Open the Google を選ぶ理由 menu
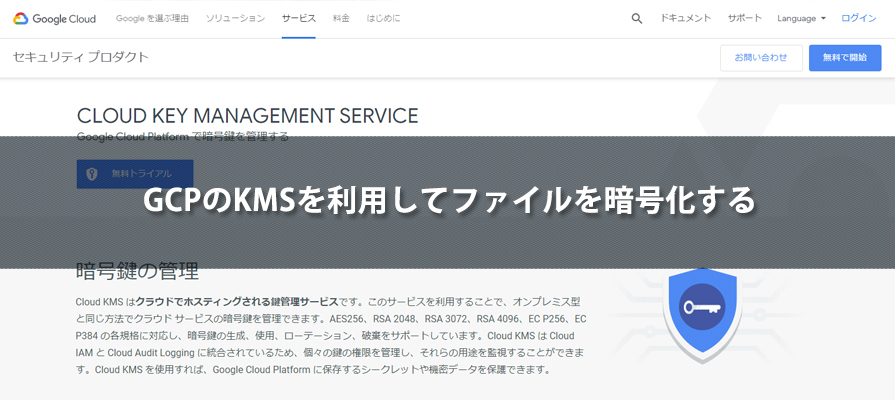The width and height of the screenshot is (895, 400). point(152,18)
